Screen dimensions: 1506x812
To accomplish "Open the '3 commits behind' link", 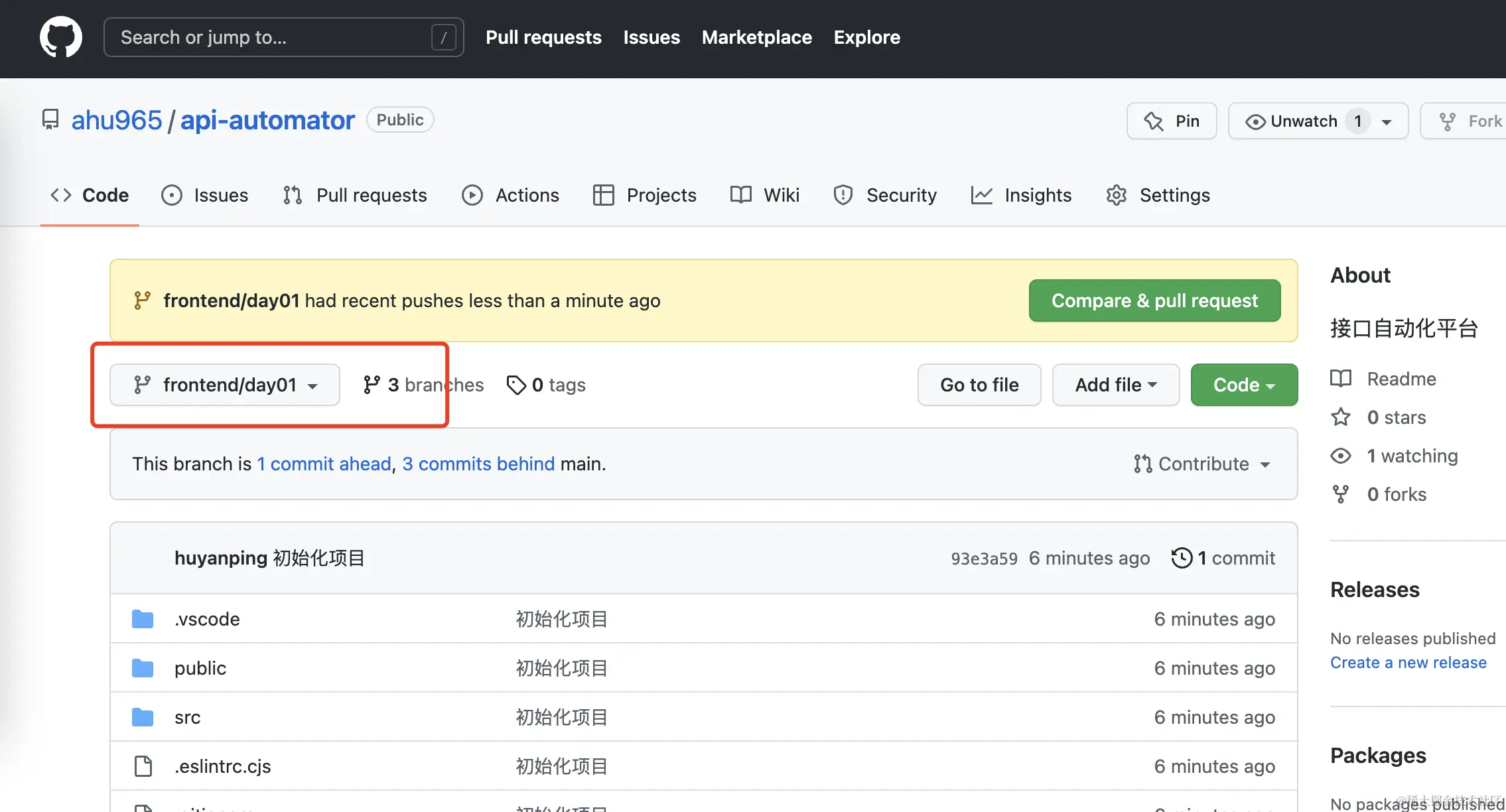I will pyautogui.click(x=478, y=464).
